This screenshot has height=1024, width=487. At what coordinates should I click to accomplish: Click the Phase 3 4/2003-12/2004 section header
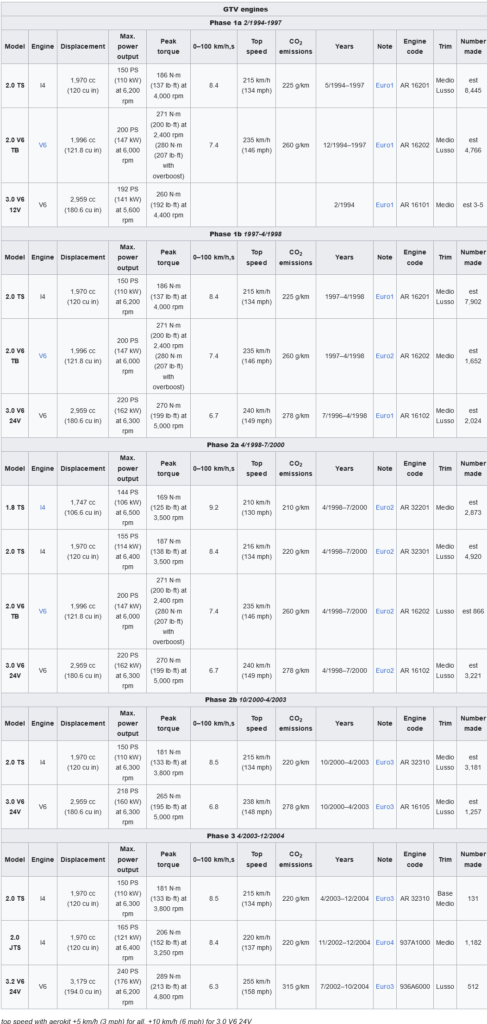(245, 836)
